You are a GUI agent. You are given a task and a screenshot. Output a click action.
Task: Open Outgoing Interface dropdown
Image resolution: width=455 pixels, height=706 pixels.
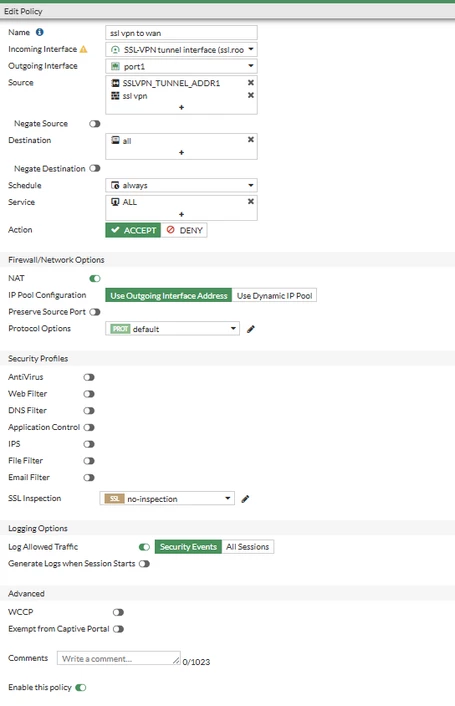point(181,66)
